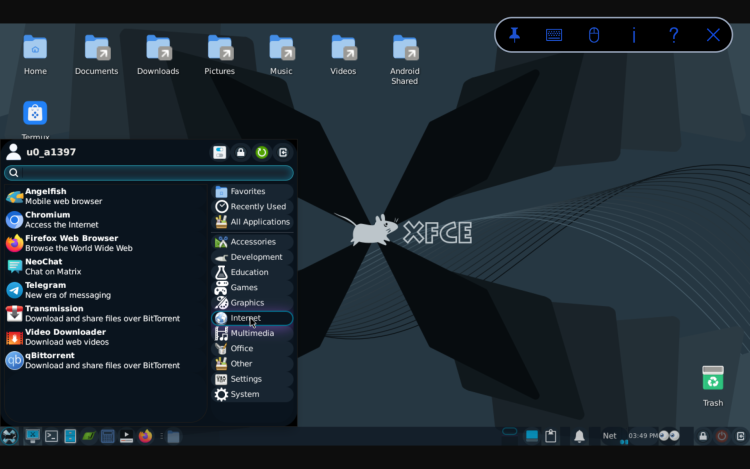Launch Telegram messaging app

106,290
